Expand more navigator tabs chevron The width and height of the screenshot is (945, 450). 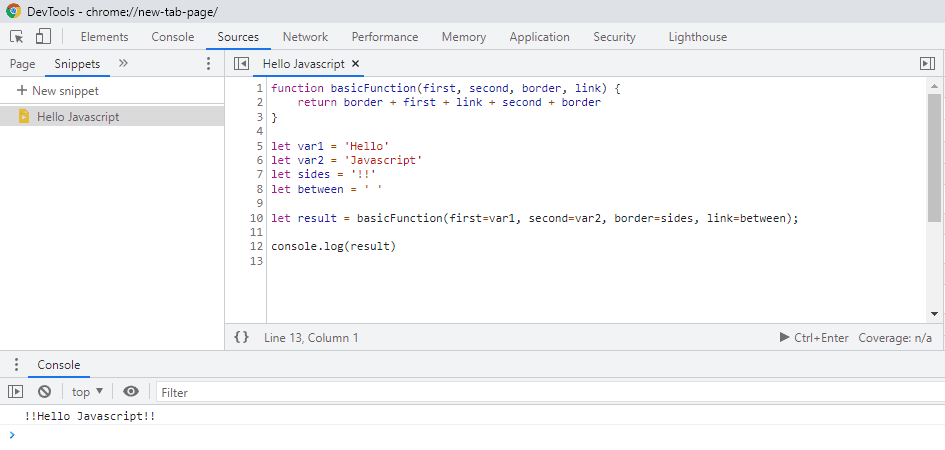pyautogui.click(x=123, y=63)
